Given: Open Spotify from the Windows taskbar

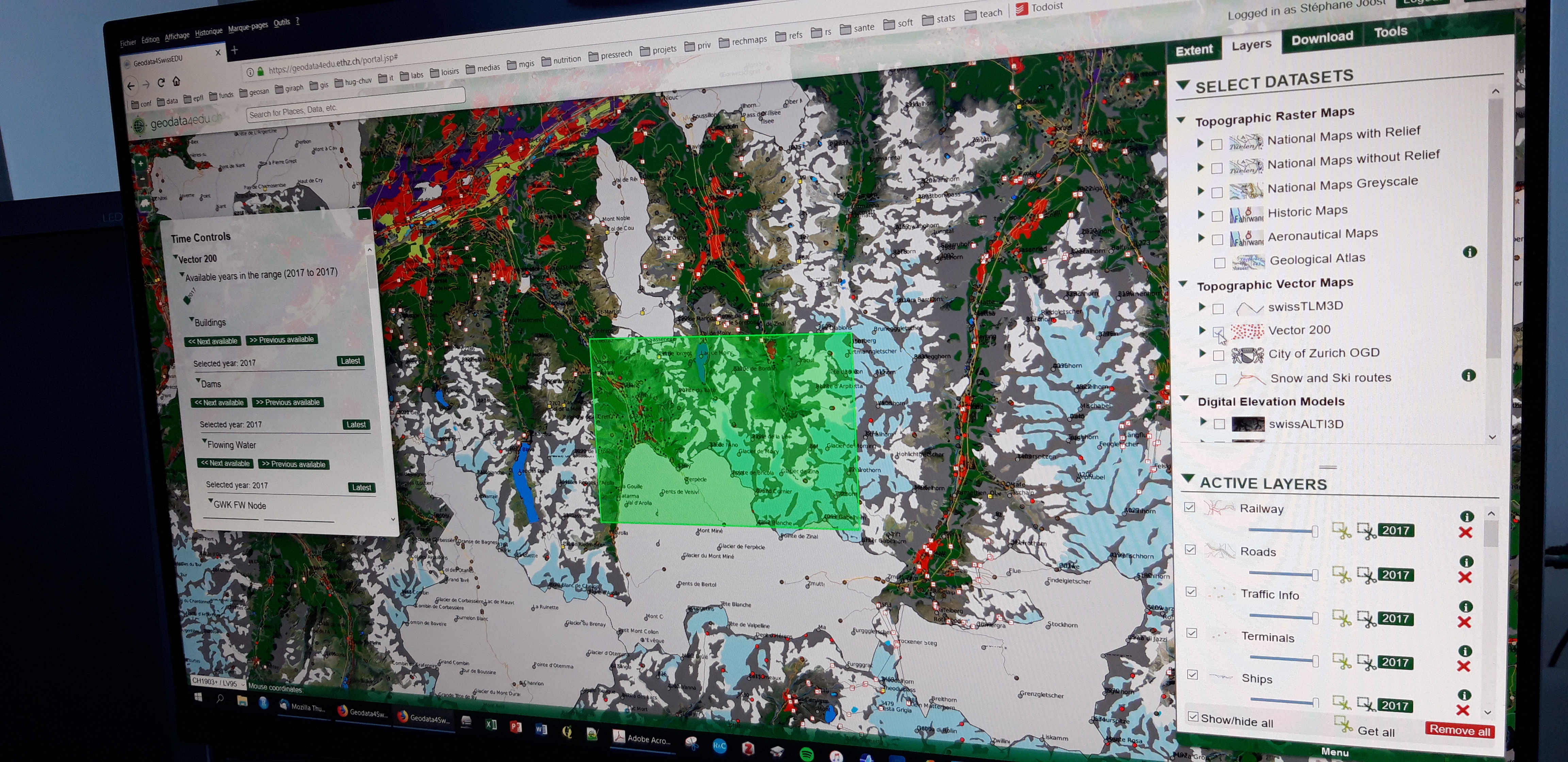Looking at the screenshot, I should point(806,755).
